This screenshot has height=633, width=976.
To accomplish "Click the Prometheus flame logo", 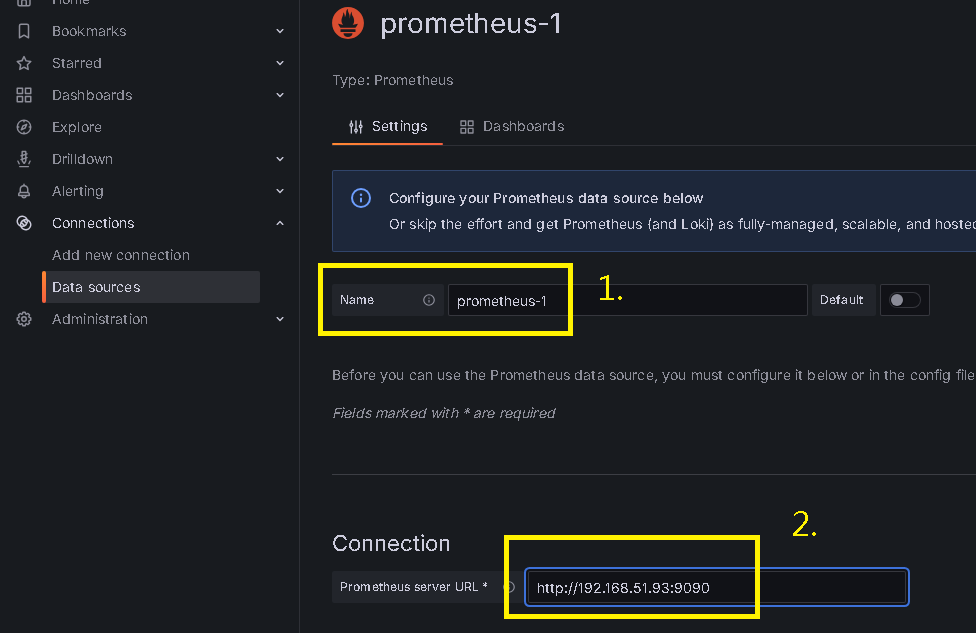I will point(348,24).
